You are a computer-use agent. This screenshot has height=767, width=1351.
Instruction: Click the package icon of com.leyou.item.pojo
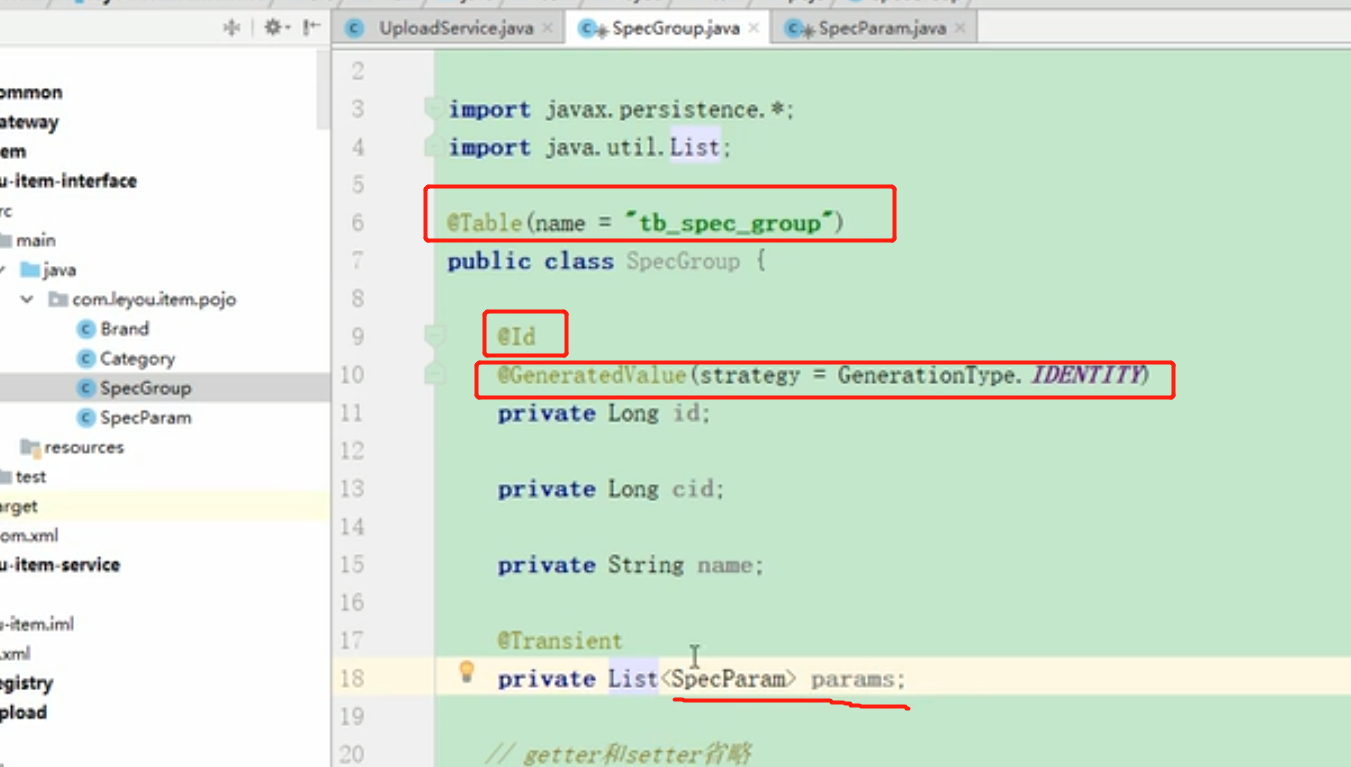point(58,299)
